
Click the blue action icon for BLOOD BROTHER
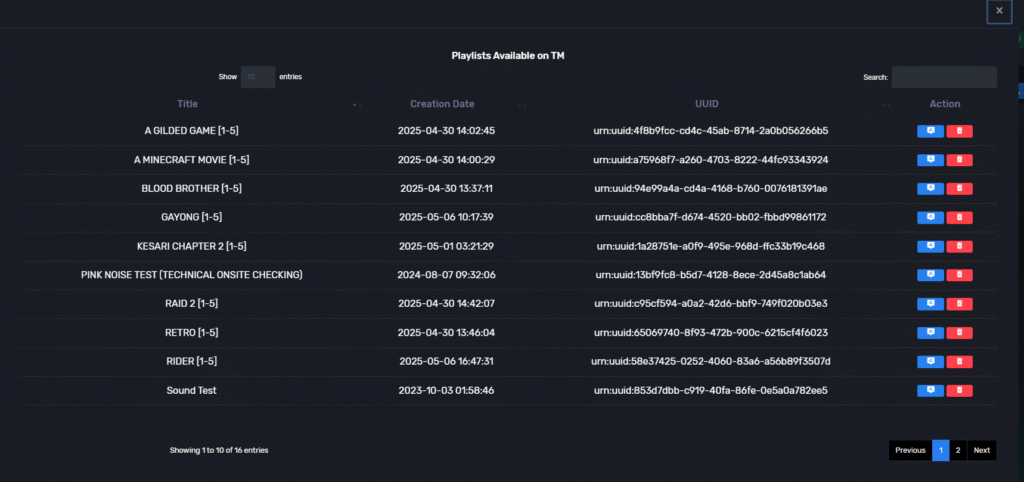pos(930,188)
